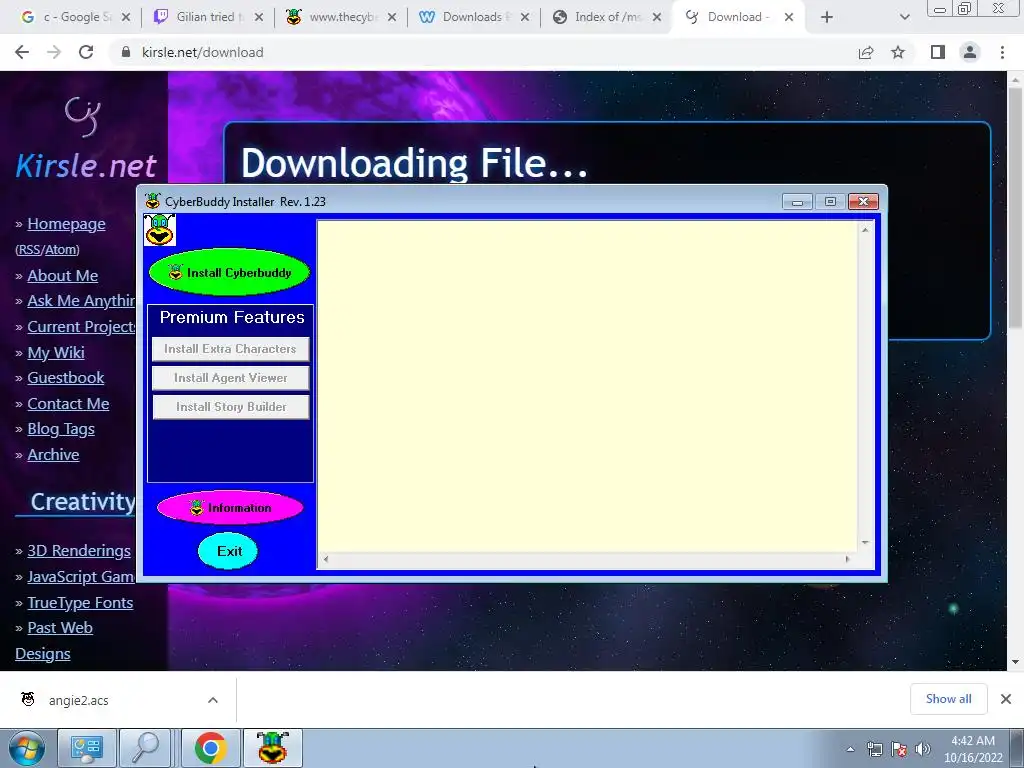
Task: Close the Index of /ms tab
Action: [657, 17]
